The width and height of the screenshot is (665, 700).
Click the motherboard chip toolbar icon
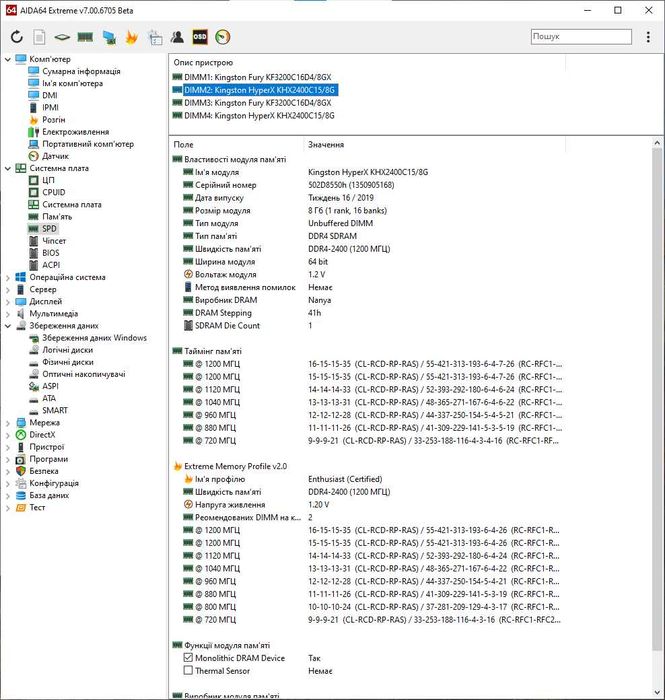point(62,37)
